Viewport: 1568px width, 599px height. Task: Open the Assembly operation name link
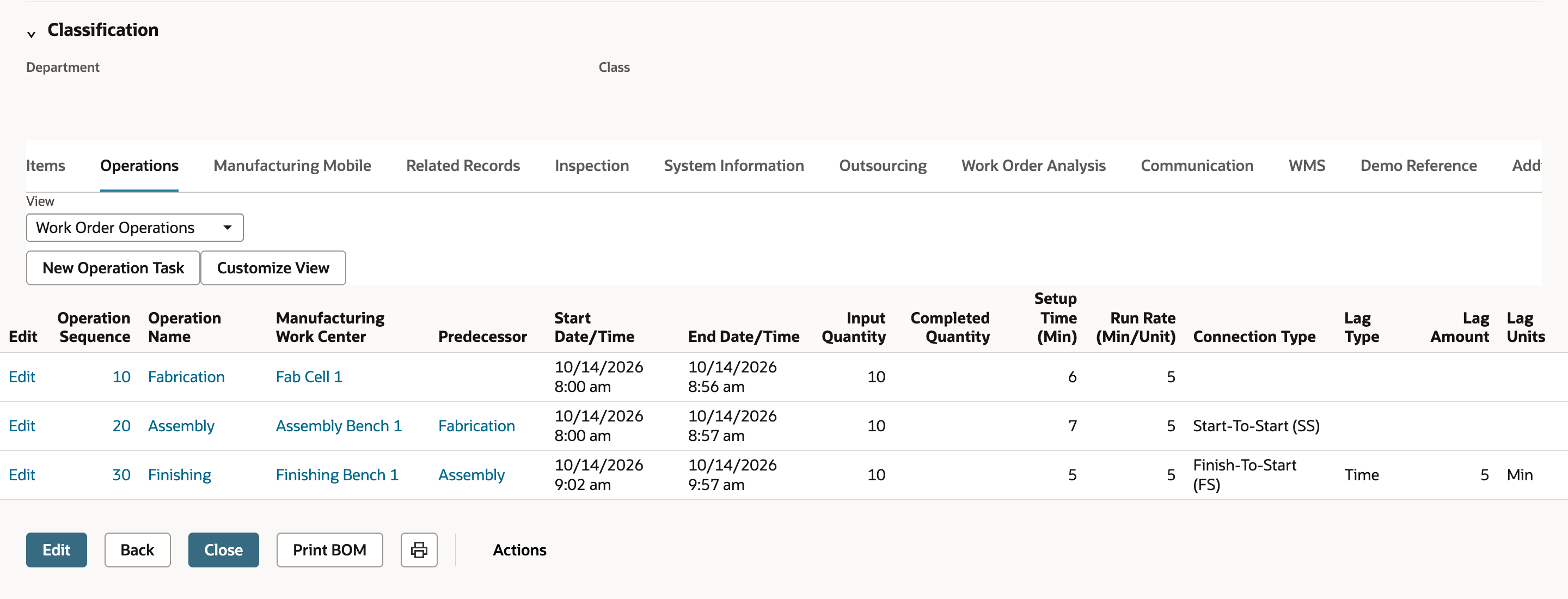181,425
